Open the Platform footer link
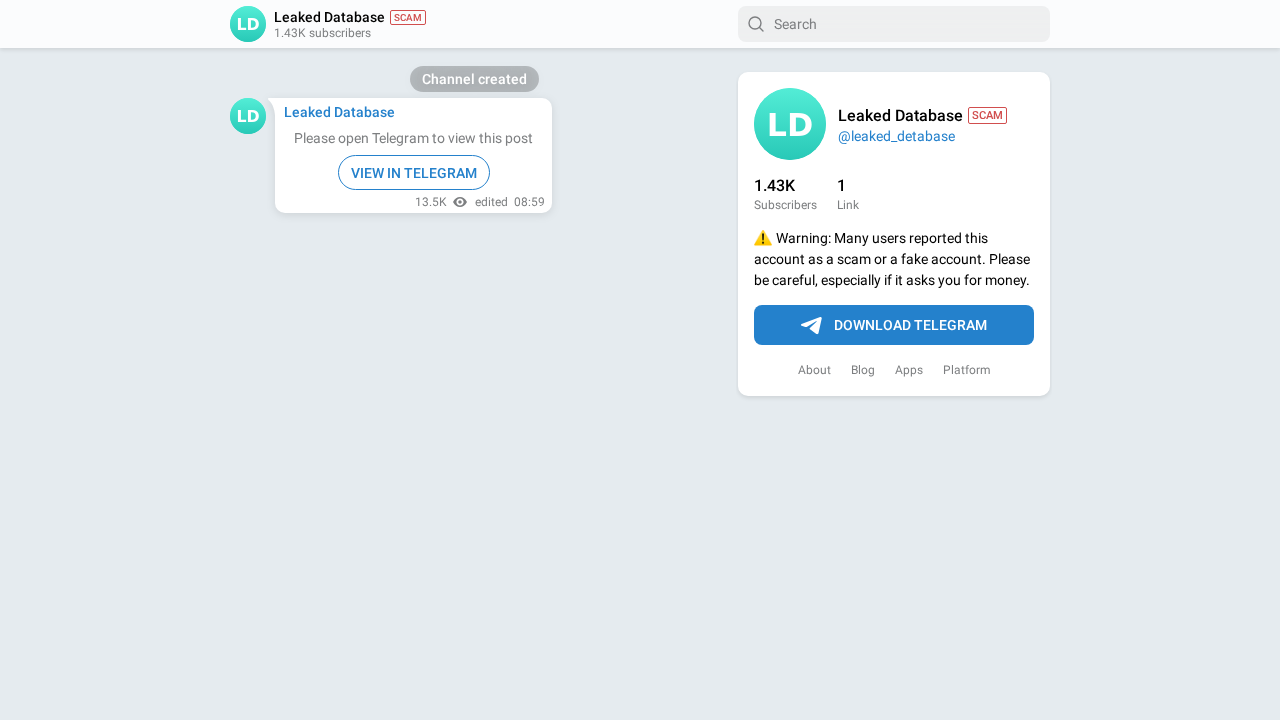The image size is (1280, 720). click(x=967, y=370)
